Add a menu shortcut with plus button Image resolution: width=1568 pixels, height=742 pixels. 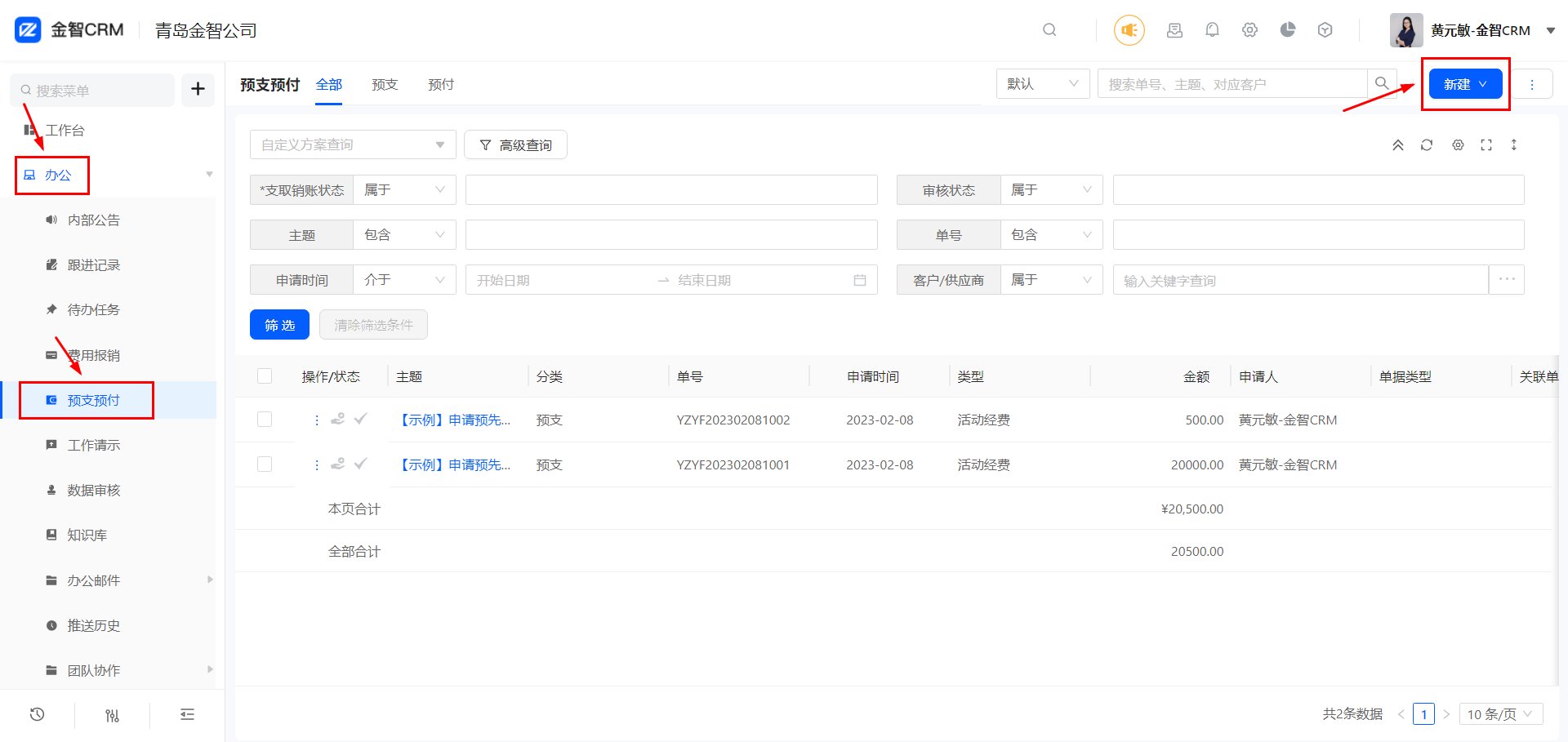tap(198, 89)
